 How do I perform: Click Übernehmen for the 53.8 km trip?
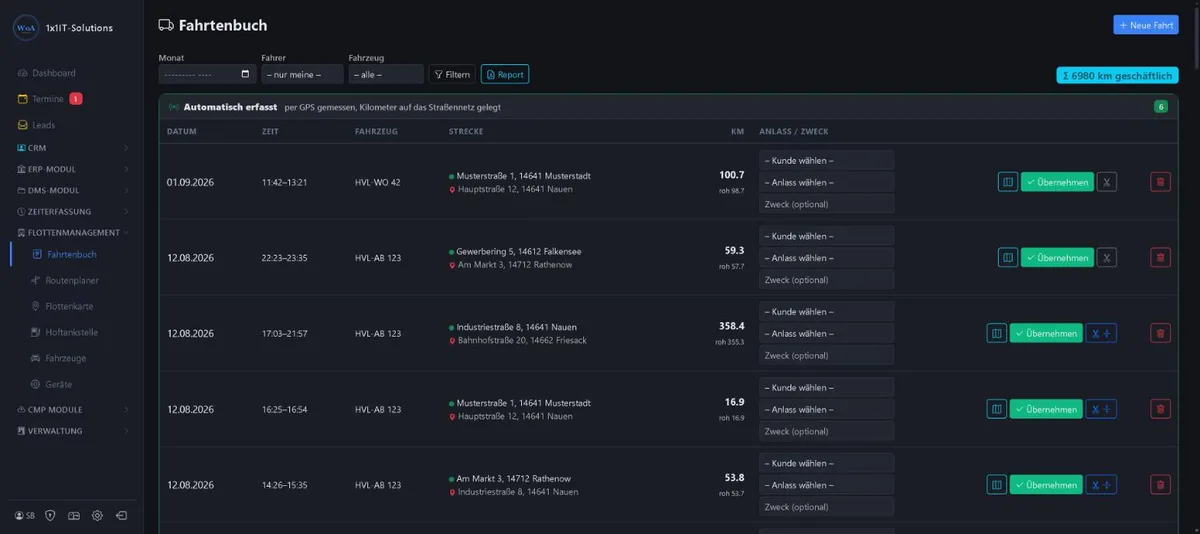[1046, 484]
